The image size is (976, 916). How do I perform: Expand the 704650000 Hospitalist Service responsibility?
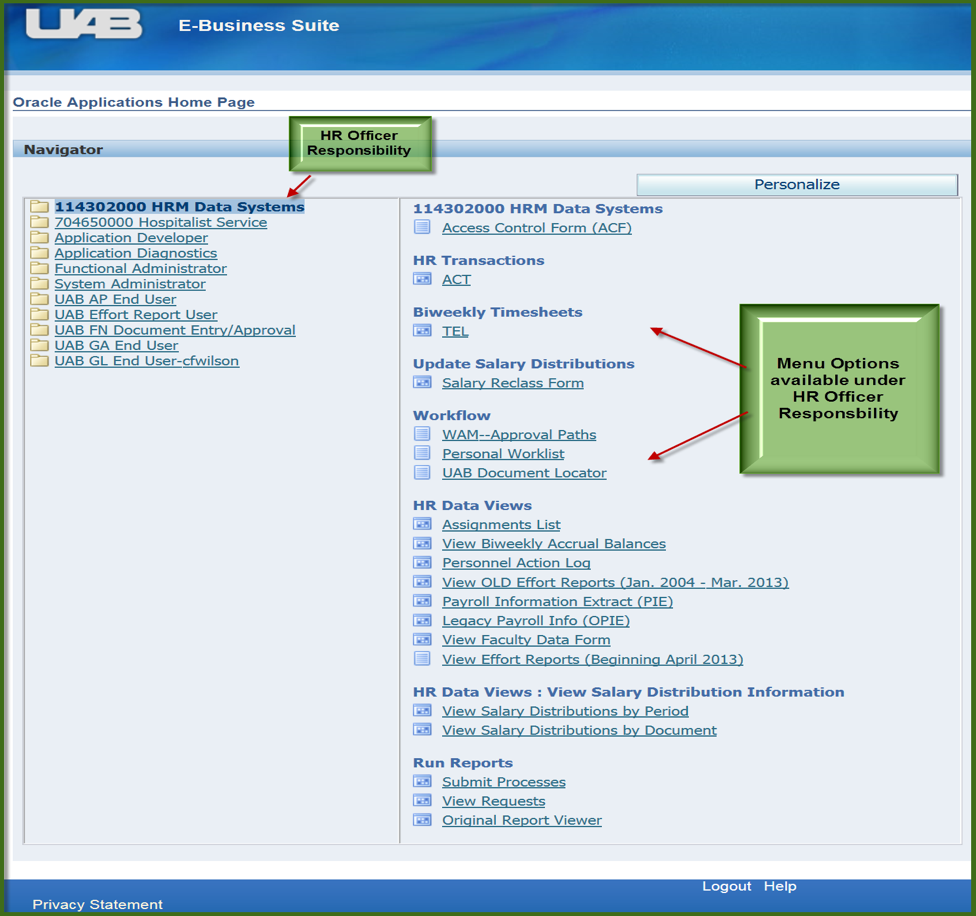pos(160,222)
